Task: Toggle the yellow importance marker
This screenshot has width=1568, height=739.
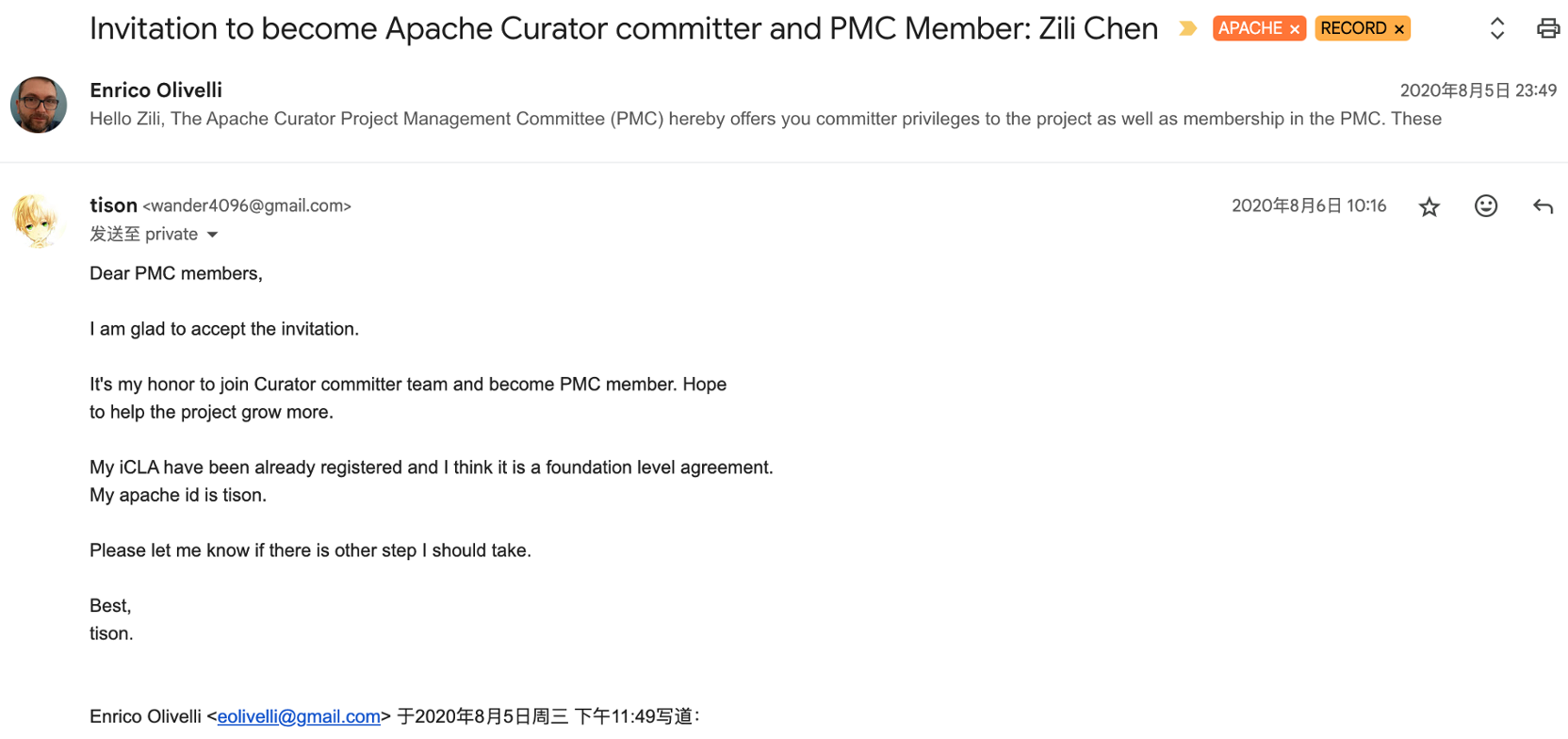Action: pos(1188,28)
